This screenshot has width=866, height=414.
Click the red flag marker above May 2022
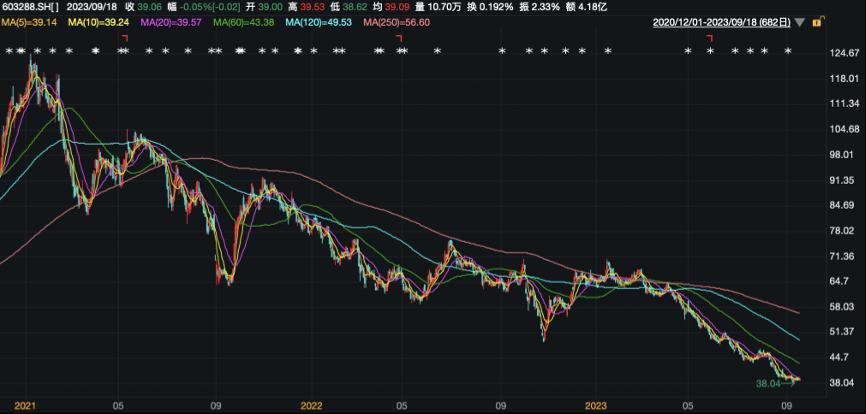coord(400,38)
